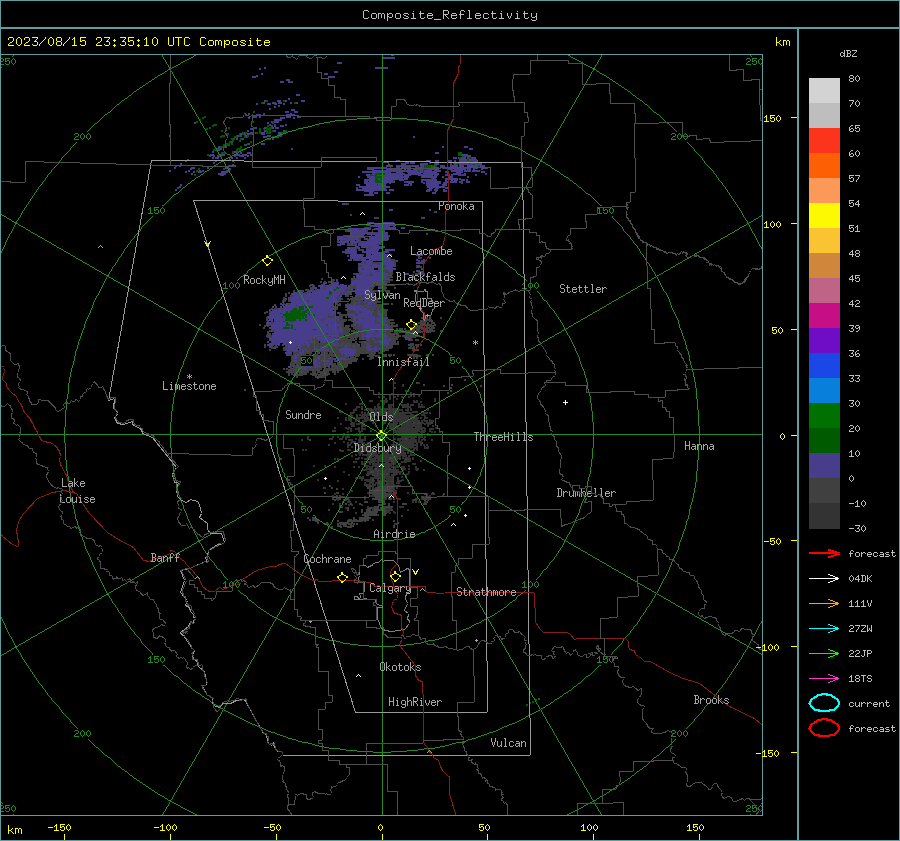
Task: Select the green 30 dBZ color swatch
Action: 824,415
